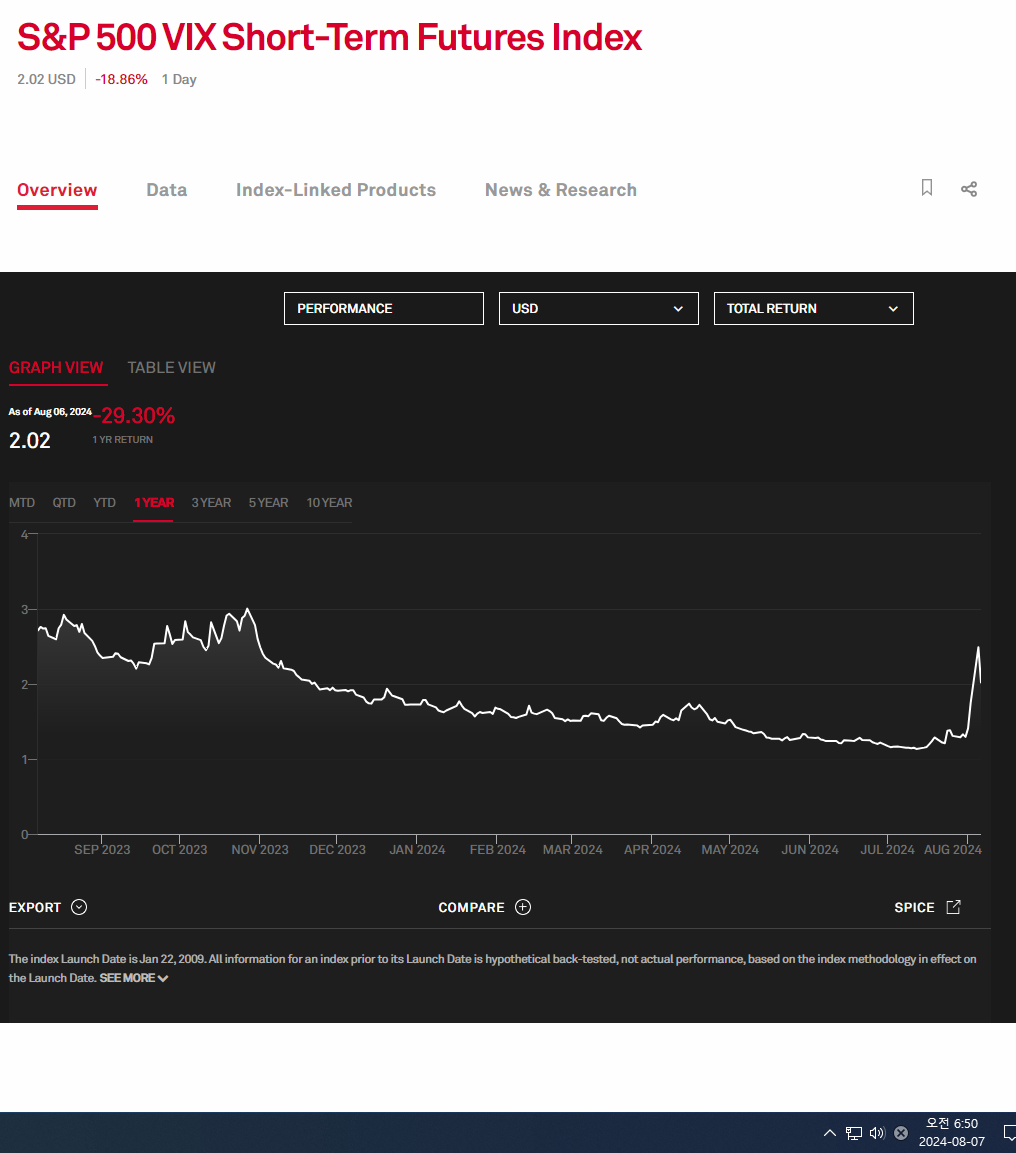The height and width of the screenshot is (1153, 1016).
Task: Click the index title heading
Action: (x=329, y=37)
